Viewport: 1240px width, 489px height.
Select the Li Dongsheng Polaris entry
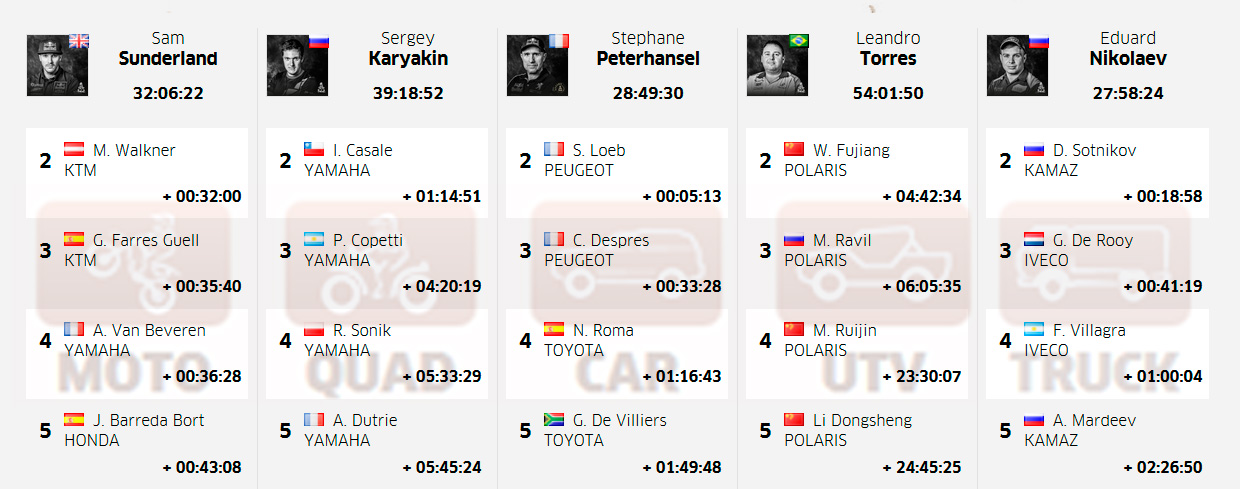click(857, 444)
